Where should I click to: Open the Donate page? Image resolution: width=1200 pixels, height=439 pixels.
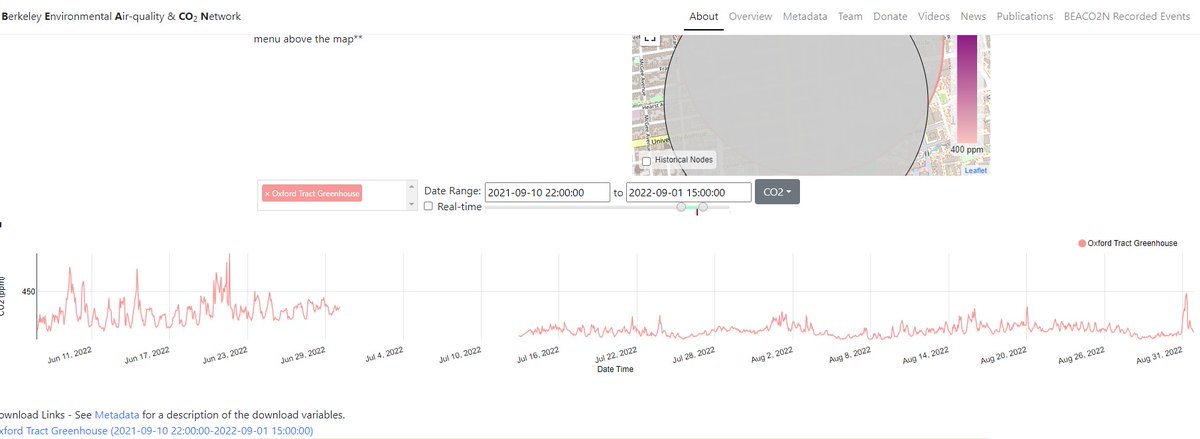coord(890,16)
